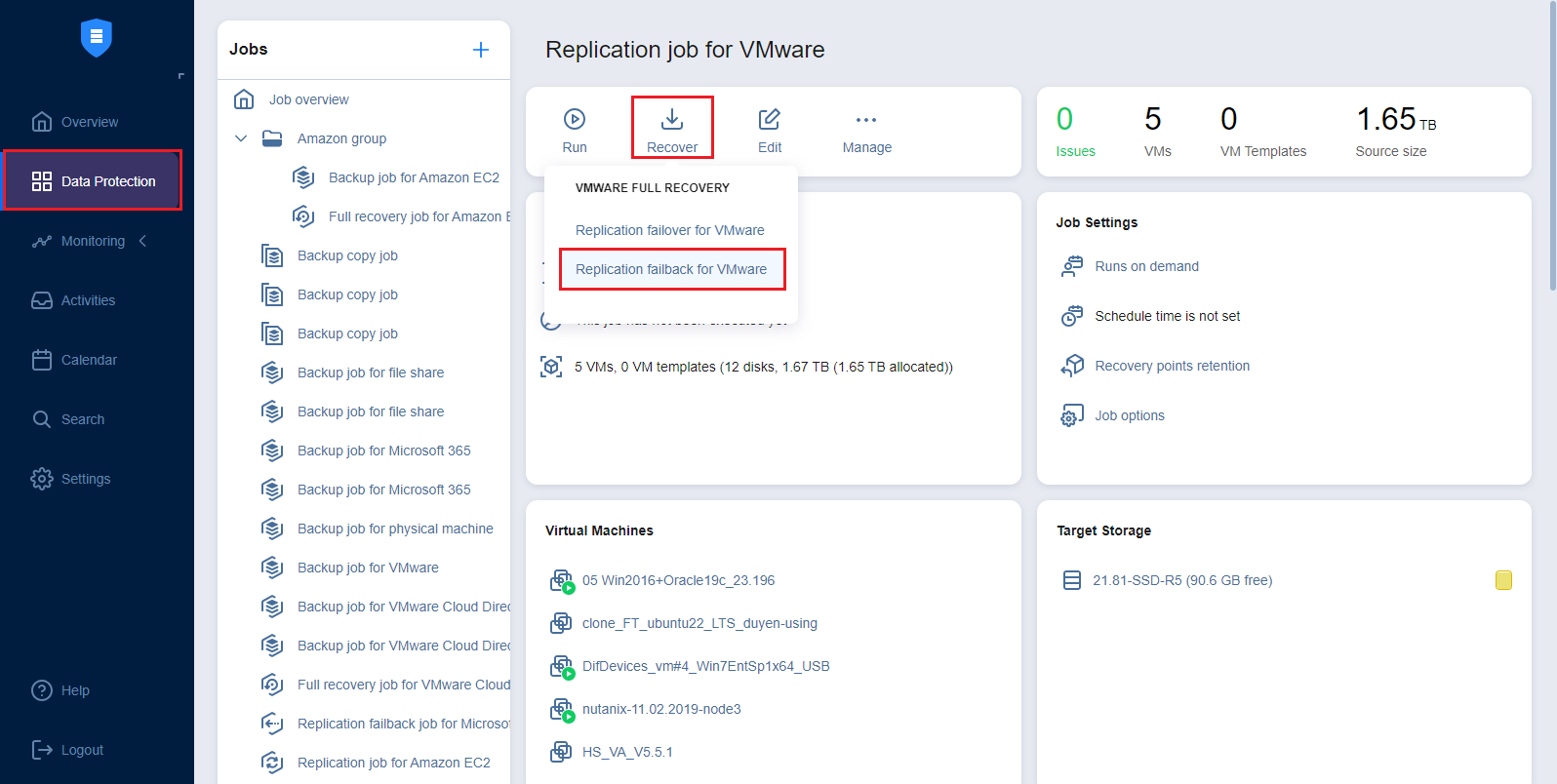1557x784 pixels.
Task: Select Replication failover for VMware
Action: click(x=669, y=230)
